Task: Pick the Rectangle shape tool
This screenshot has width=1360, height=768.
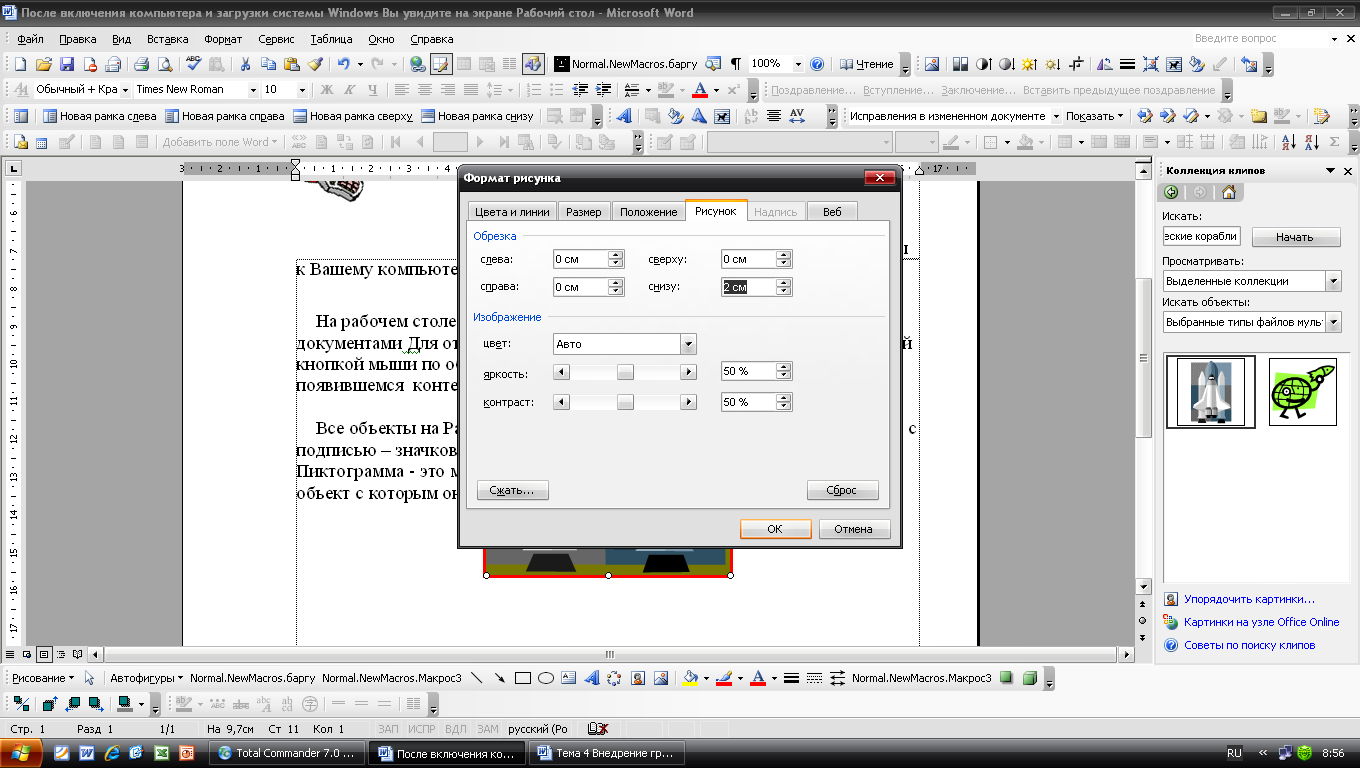Action: pyautogui.click(x=522, y=678)
